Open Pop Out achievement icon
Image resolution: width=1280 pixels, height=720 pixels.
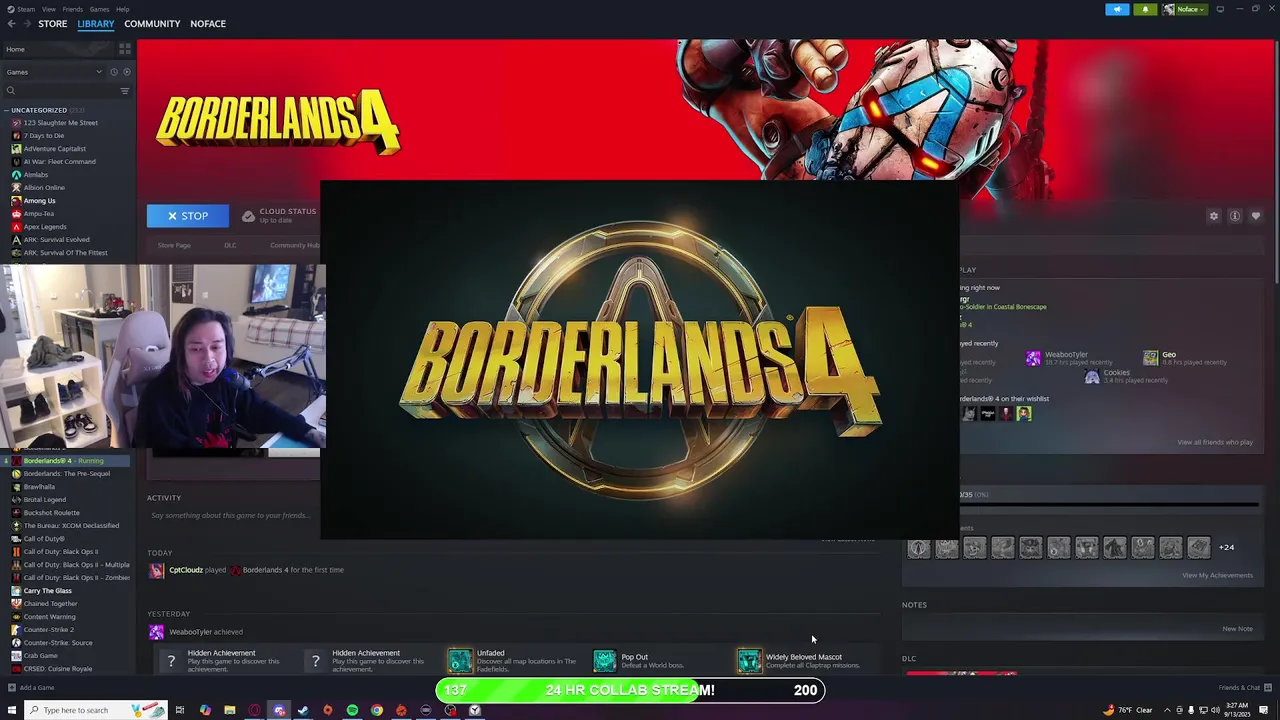tap(604, 661)
